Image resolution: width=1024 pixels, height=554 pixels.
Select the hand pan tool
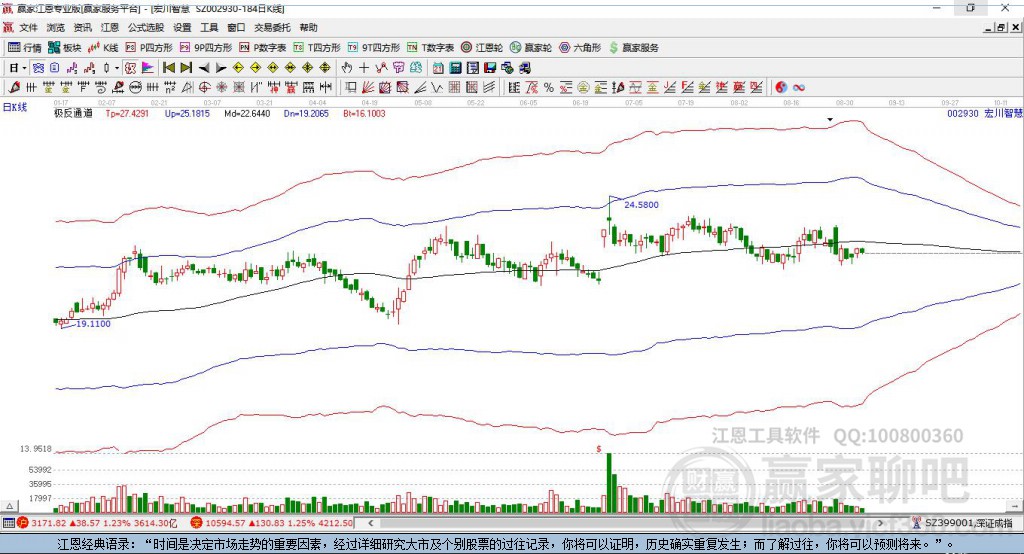click(x=347, y=68)
